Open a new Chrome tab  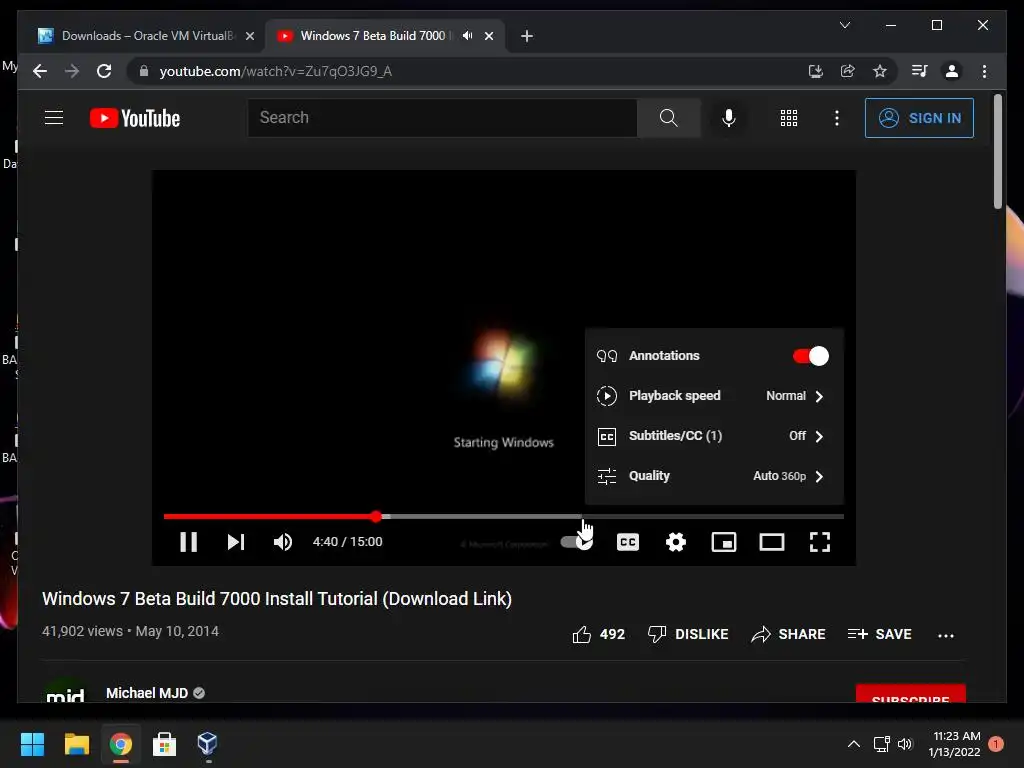527,37
